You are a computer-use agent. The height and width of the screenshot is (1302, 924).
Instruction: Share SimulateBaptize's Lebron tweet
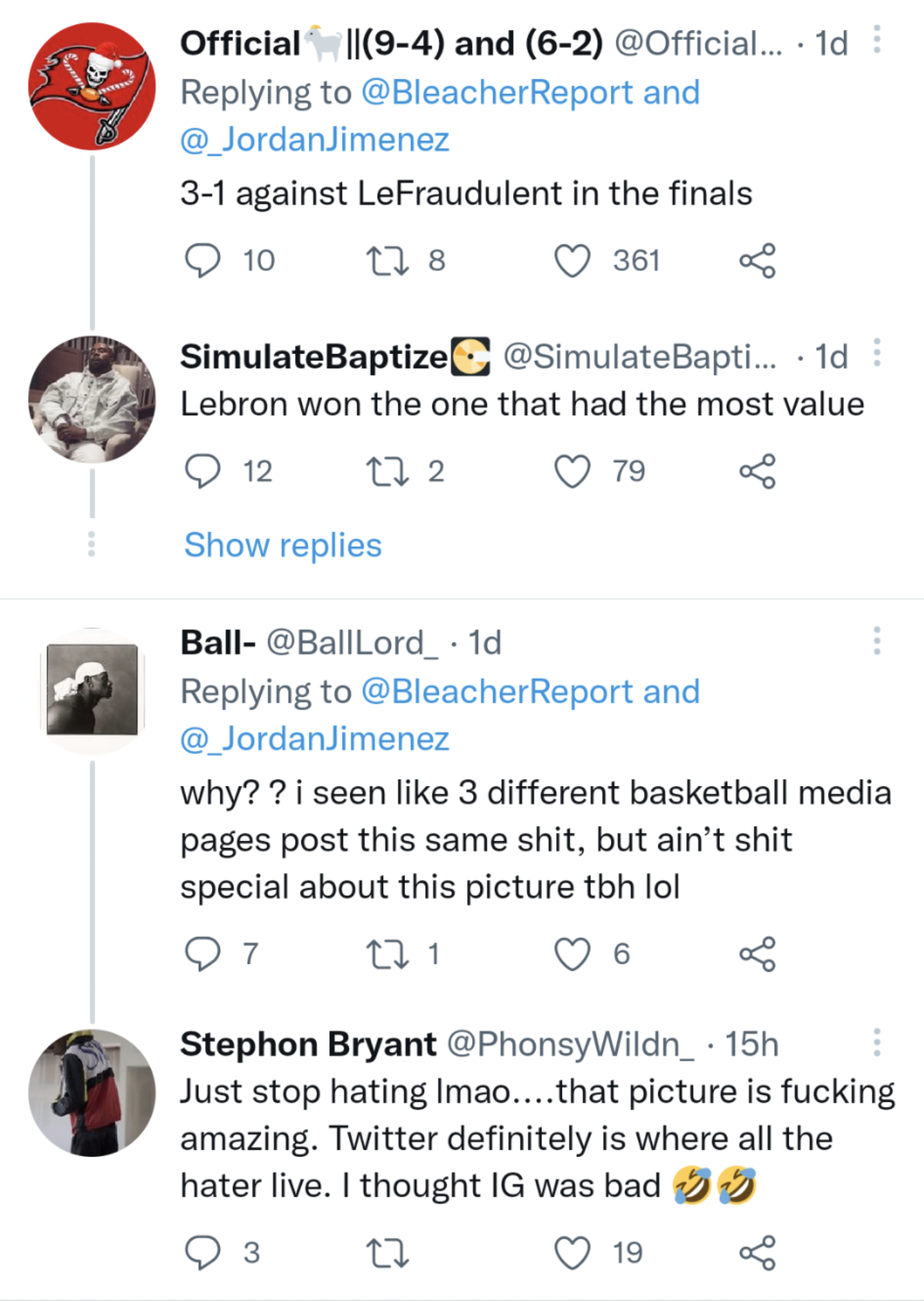pos(758,471)
